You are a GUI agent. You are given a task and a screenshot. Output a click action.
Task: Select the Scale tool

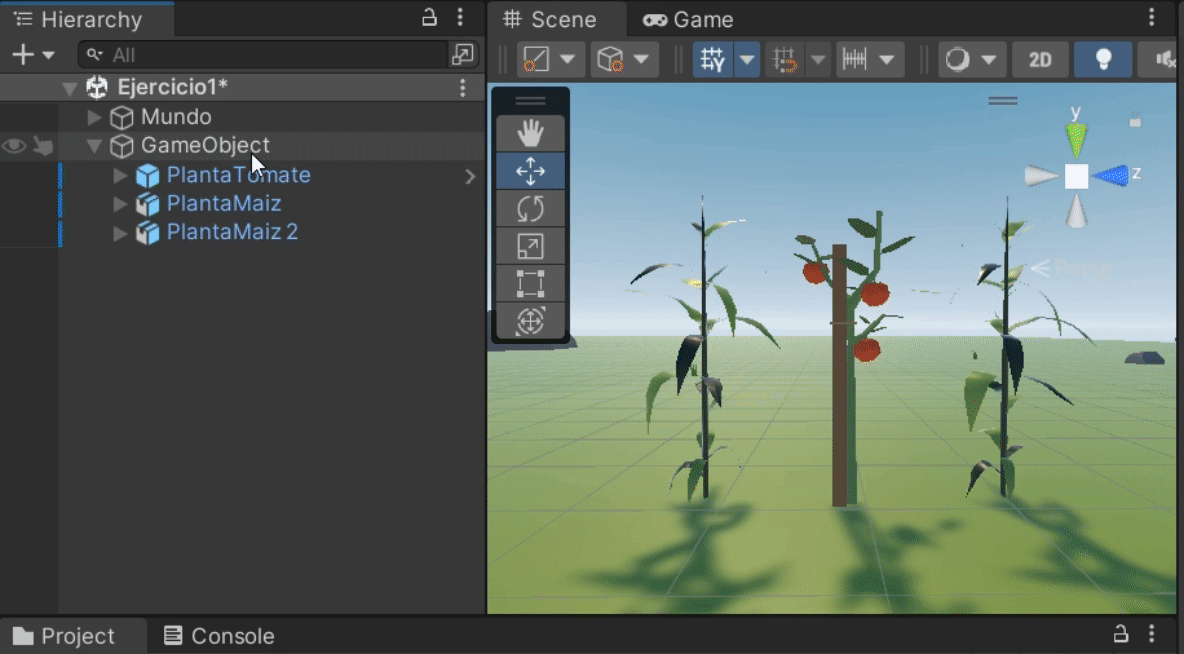click(x=530, y=246)
